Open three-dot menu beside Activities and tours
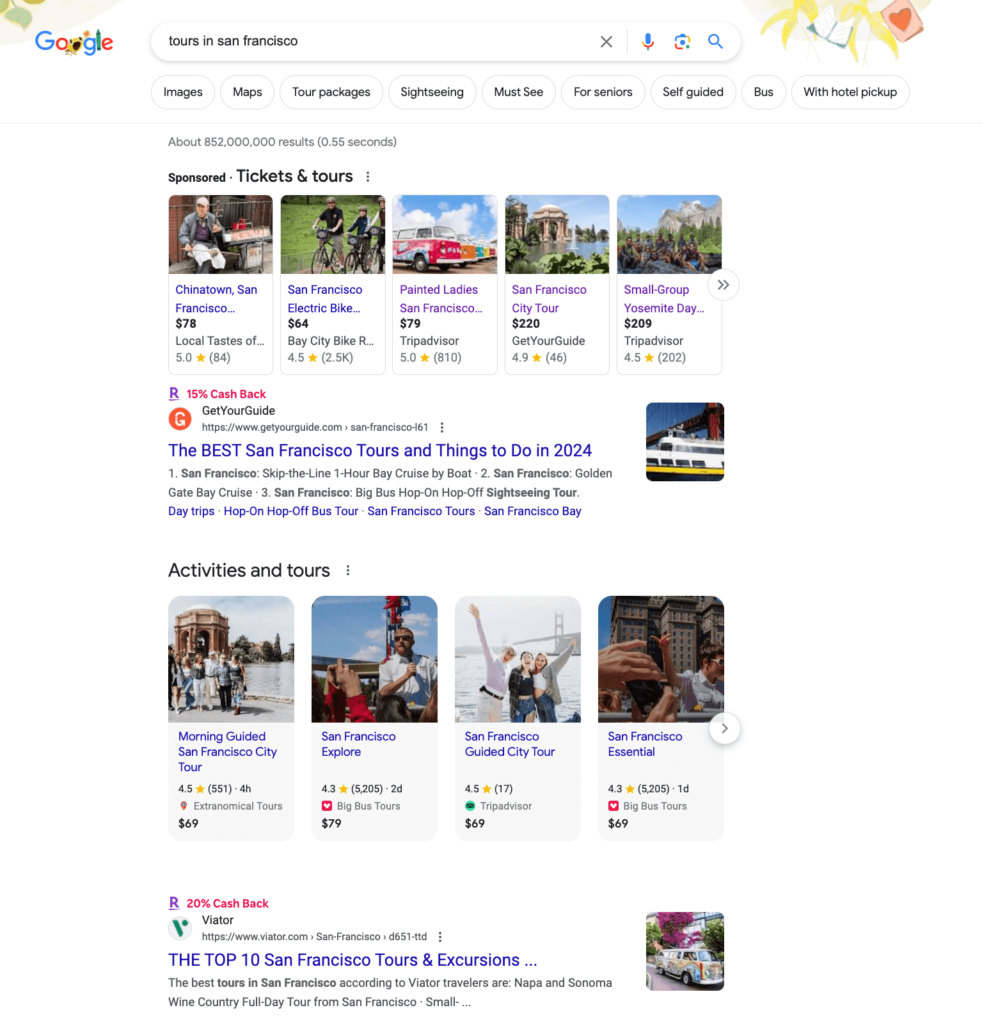982x1024 pixels. pyautogui.click(x=348, y=571)
